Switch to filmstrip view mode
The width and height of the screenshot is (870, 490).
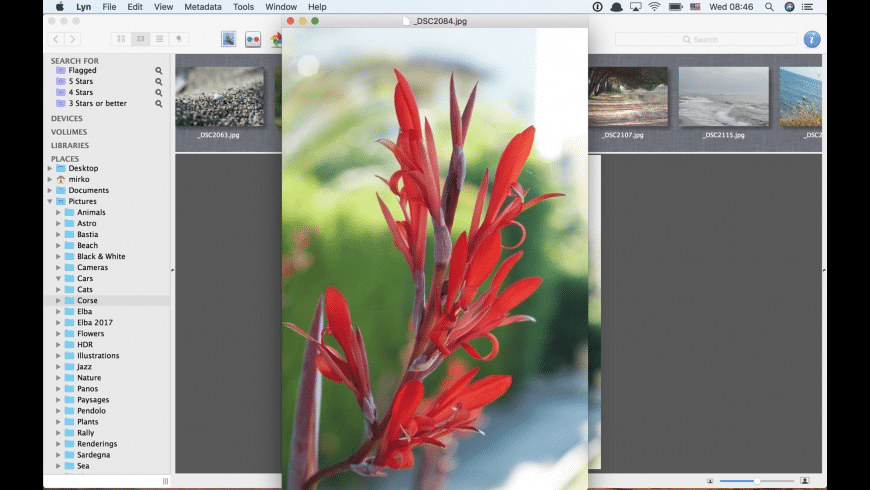[x=140, y=39]
